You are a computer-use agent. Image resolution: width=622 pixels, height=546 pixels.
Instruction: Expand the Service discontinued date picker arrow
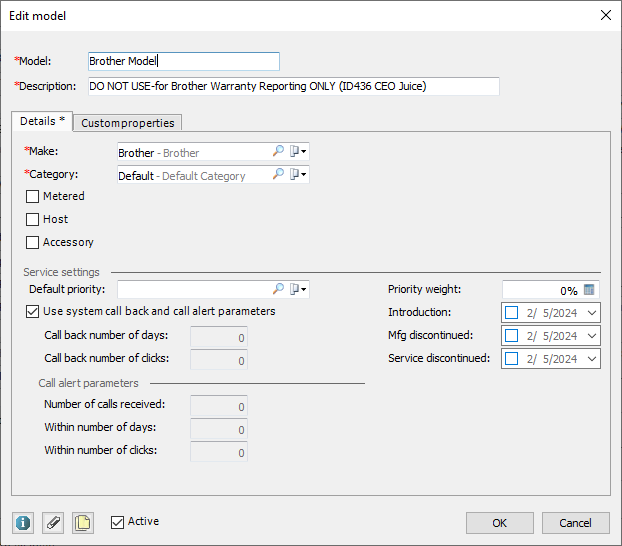point(592,359)
